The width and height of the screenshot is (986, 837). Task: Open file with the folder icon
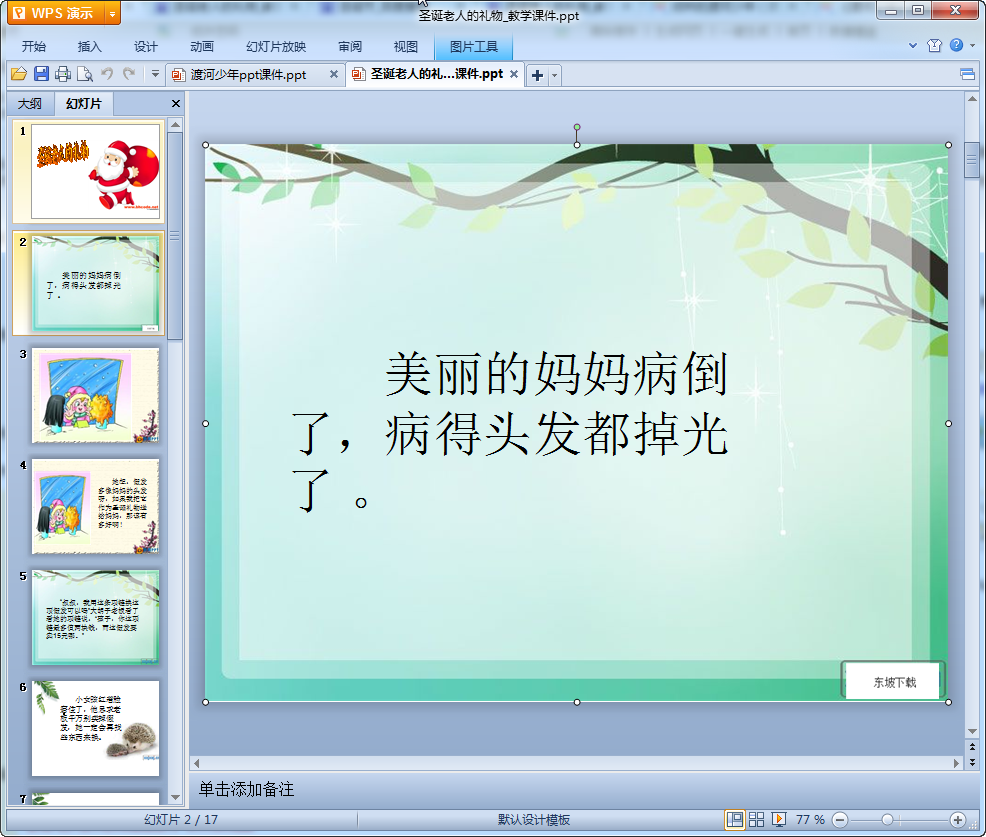point(19,74)
